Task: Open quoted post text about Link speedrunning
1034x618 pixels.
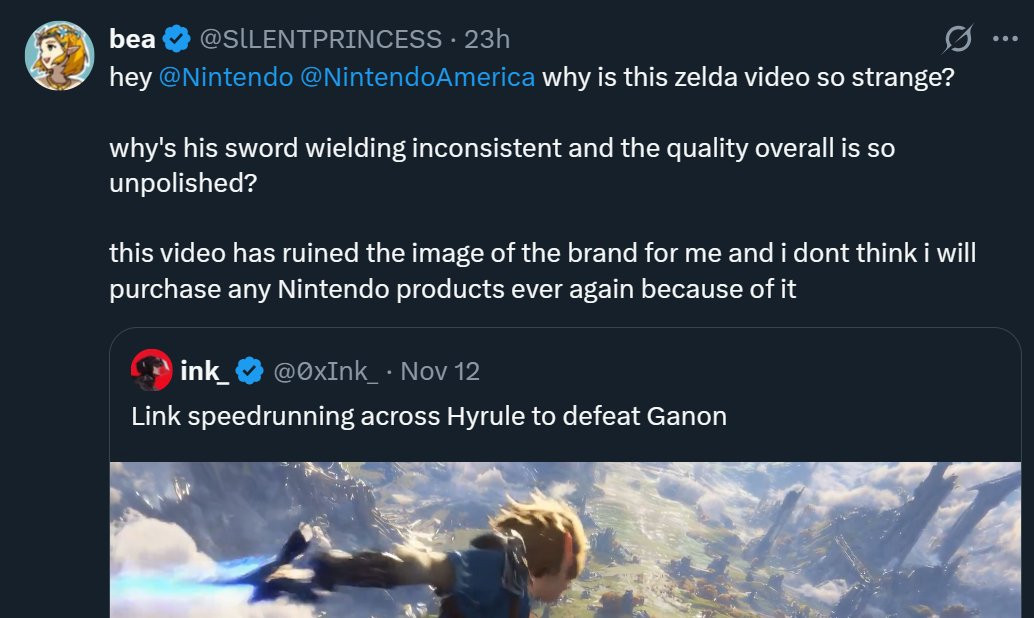Action: click(428, 415)
